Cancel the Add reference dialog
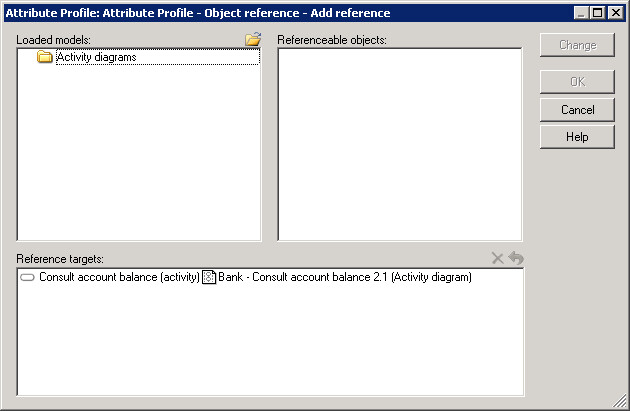Screen dimensions: 630x411 point(577,110)
